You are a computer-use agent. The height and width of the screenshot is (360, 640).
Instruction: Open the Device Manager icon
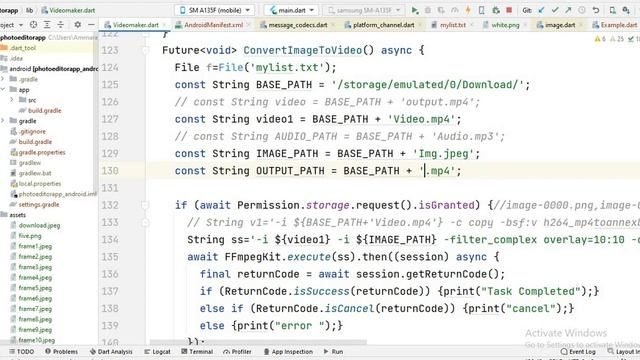[613, 10]
